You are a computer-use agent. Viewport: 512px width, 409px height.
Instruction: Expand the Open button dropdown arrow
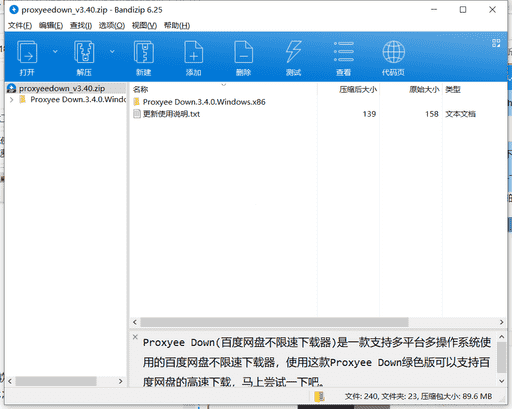tap(55, 51)
